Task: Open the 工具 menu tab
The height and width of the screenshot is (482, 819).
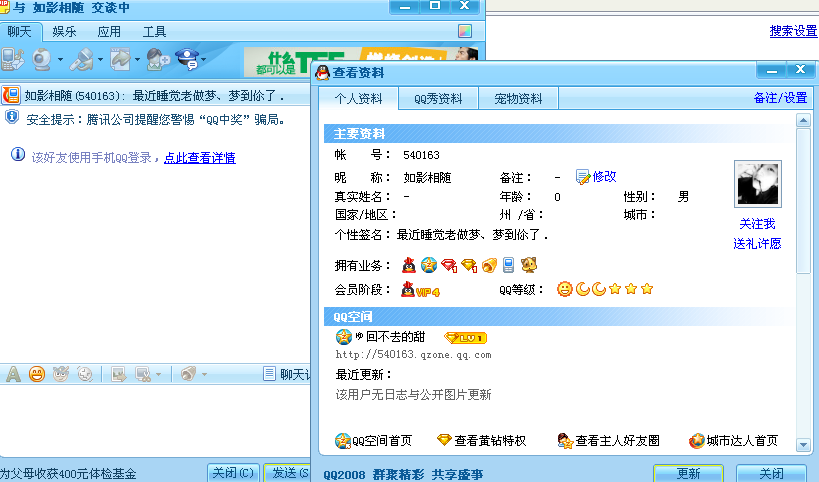Action: 154,32
